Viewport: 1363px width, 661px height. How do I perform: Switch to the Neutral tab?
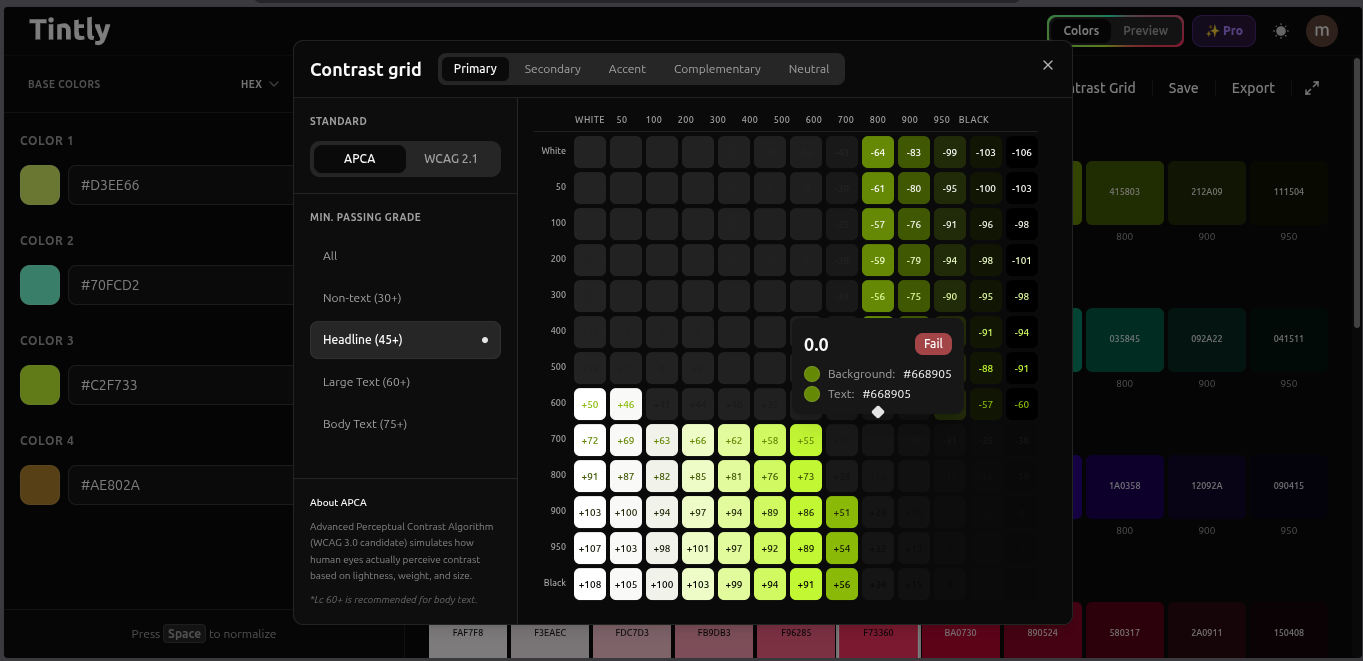(x=809, y=69)
